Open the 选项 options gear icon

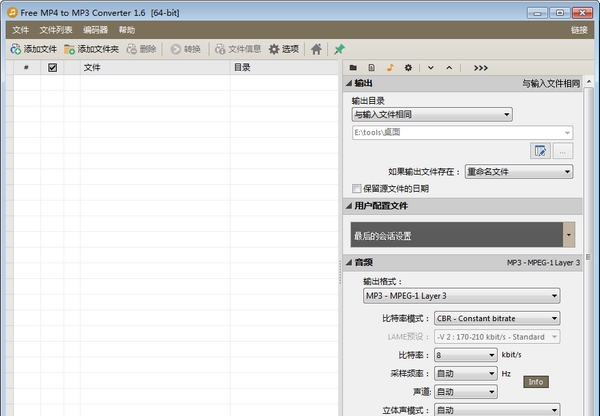[274, 49]
